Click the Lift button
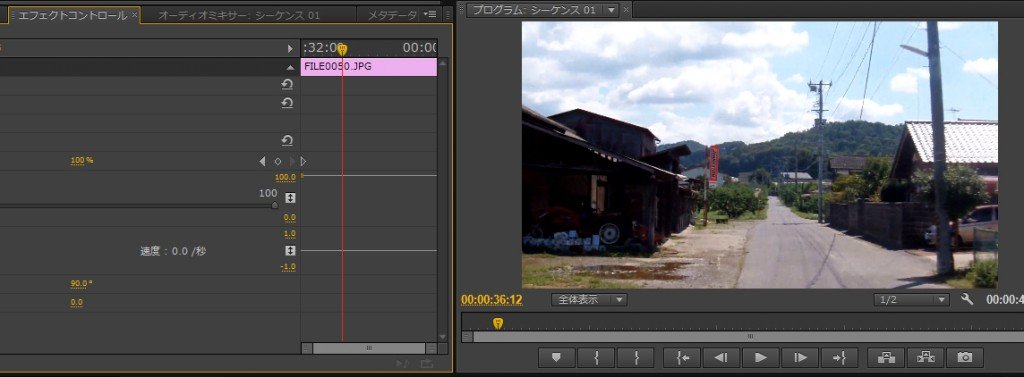 (886, 357)
